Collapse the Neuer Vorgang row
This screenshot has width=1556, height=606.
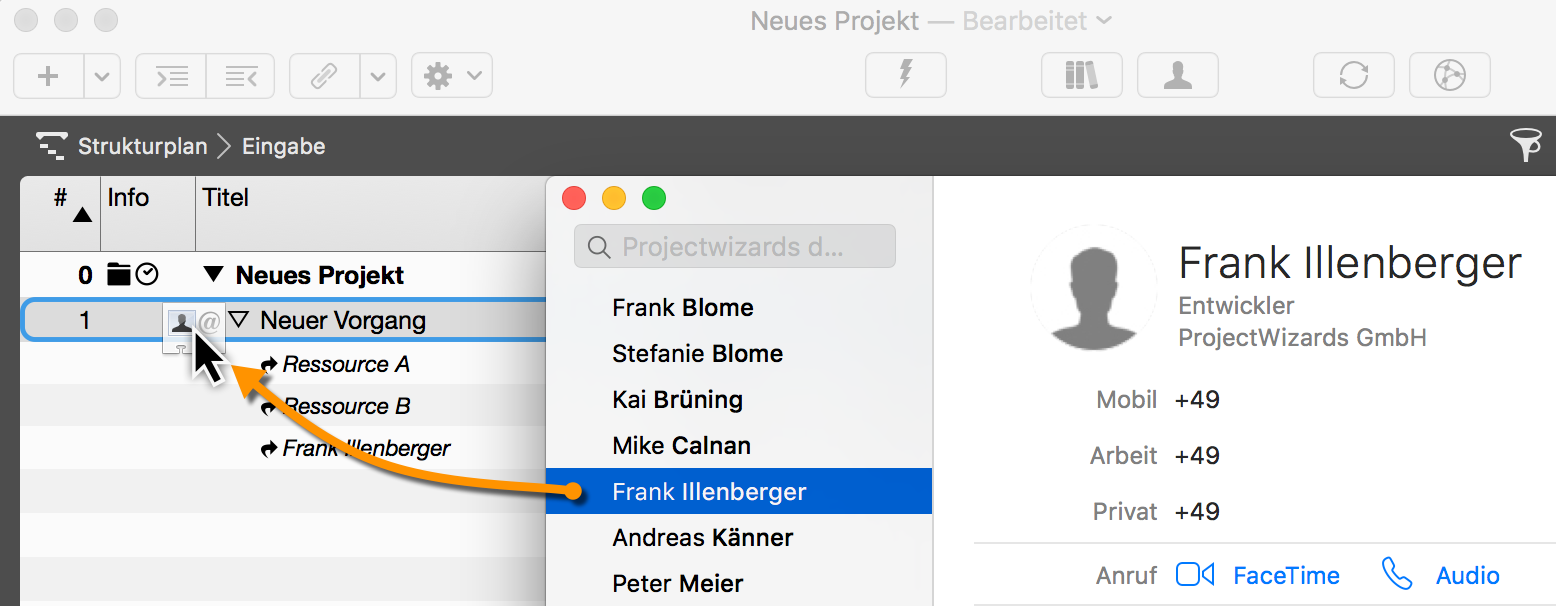[x=238, y=320]
